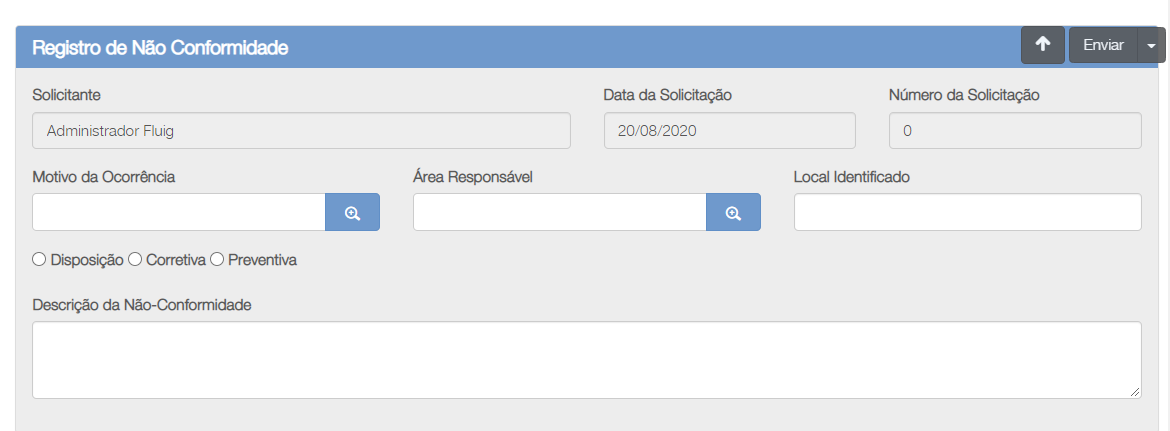Screen dimensions: 1170x431
Task: Open search for Motivo da Ocorrência
Action: [352, 213]
